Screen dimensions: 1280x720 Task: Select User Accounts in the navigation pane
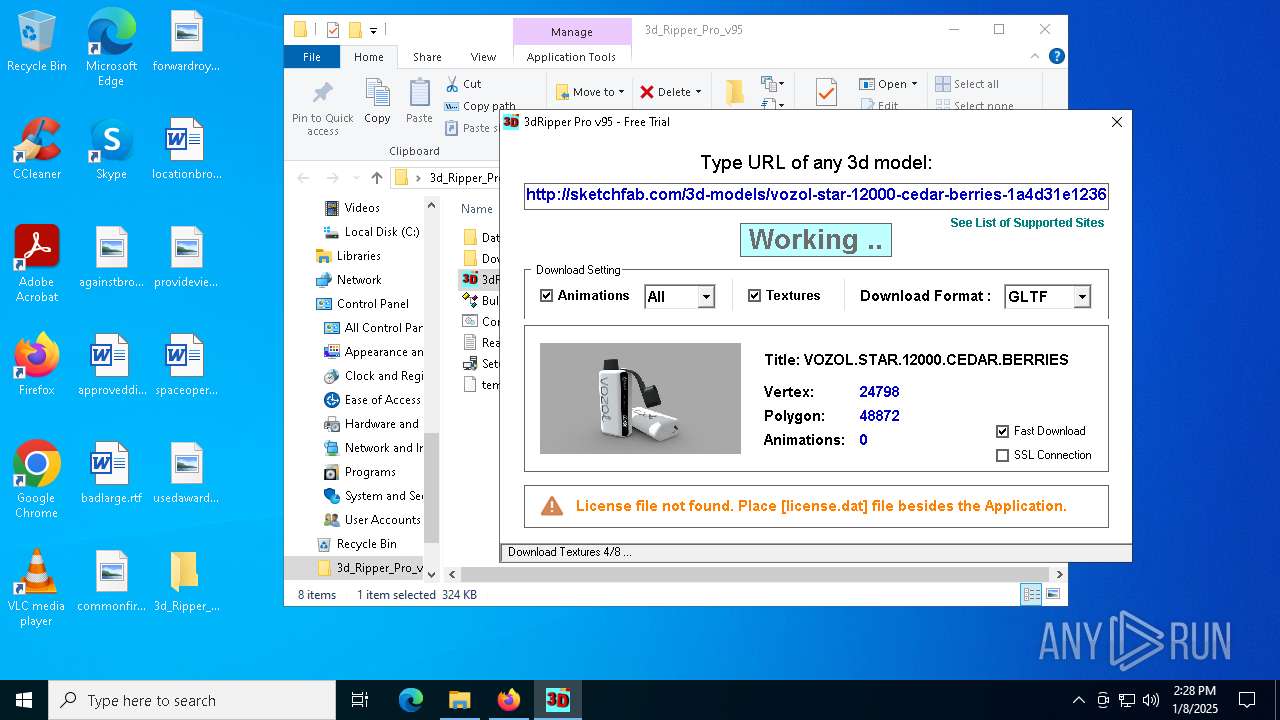[x=372, y=520]
